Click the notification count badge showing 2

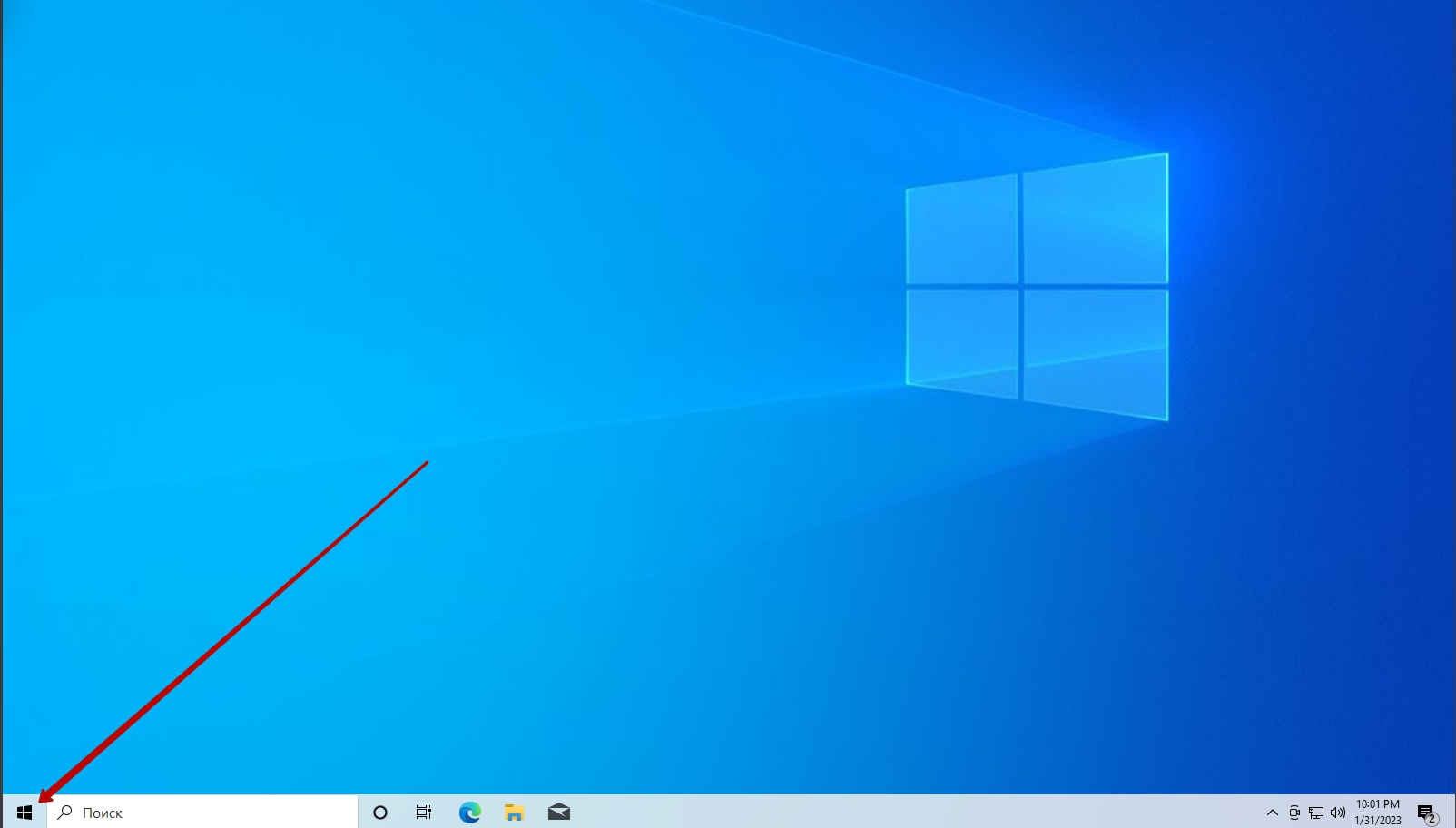[x=1432, y=820]
